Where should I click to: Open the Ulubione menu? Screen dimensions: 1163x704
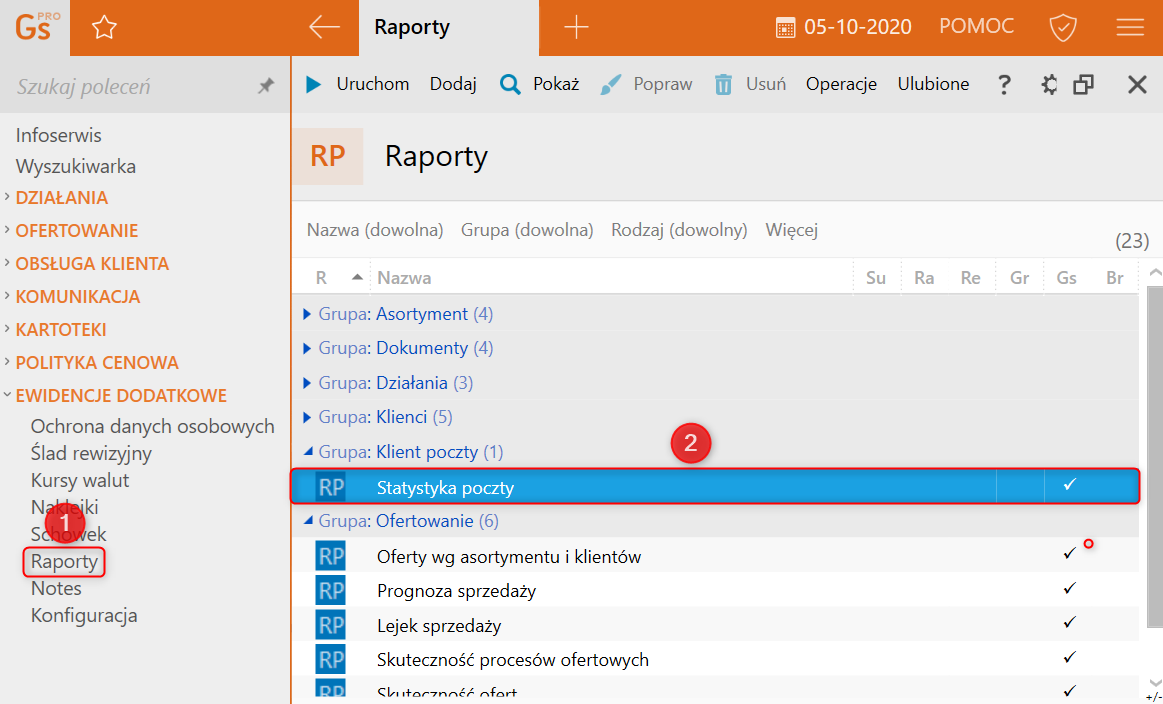click(x=933, y=85)
